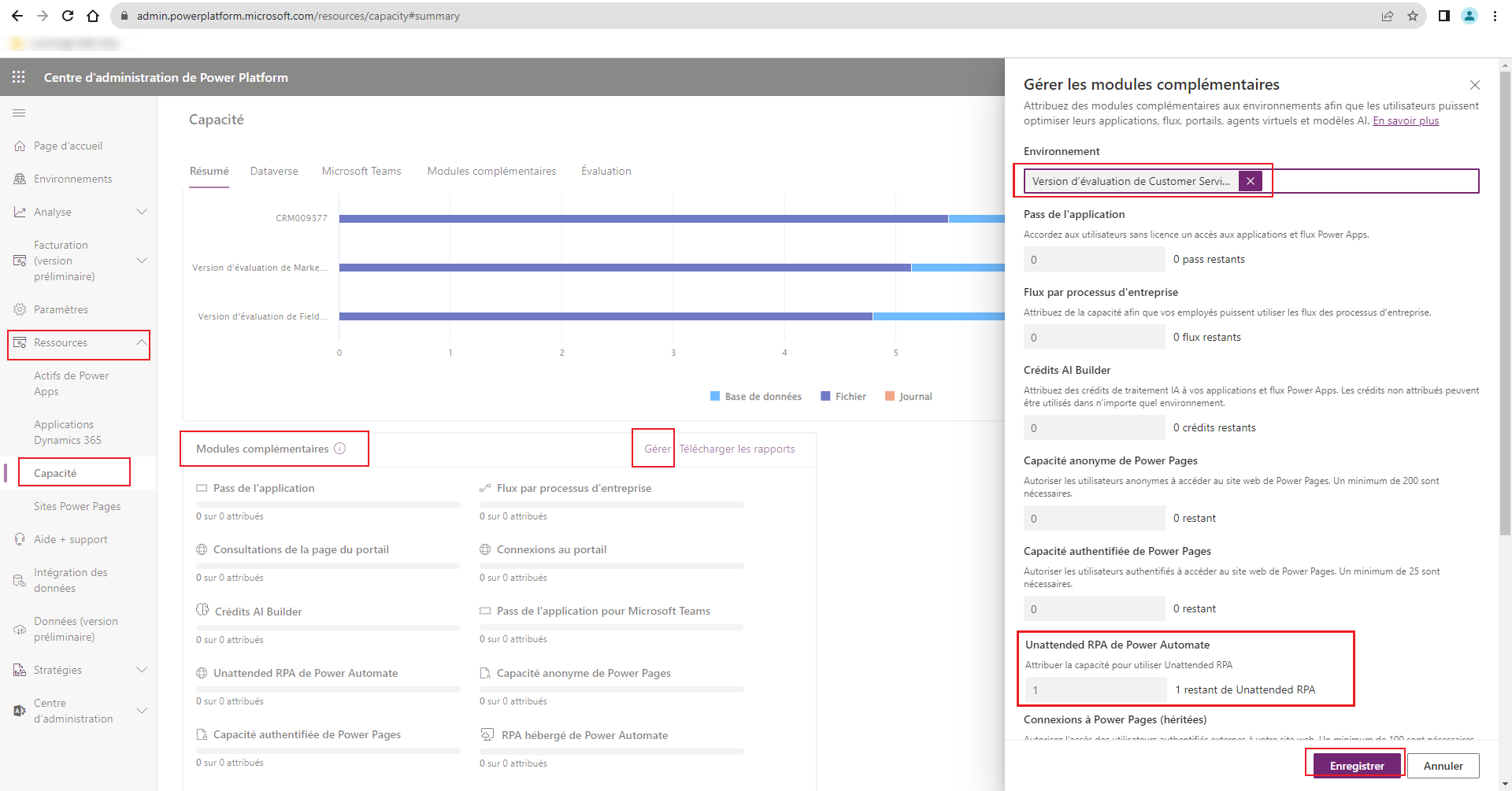This screenshot has height=791, width=1512.
Task: Switch to the Microsoft Teams tab
Action: pos(361,171)
